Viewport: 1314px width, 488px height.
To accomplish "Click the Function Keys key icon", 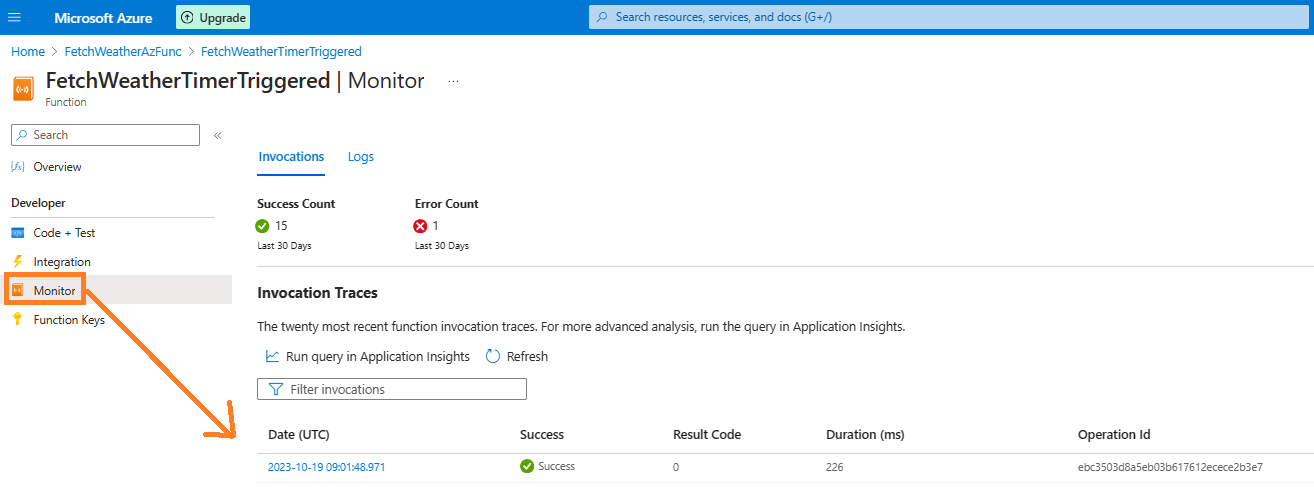I will (17, 320).
